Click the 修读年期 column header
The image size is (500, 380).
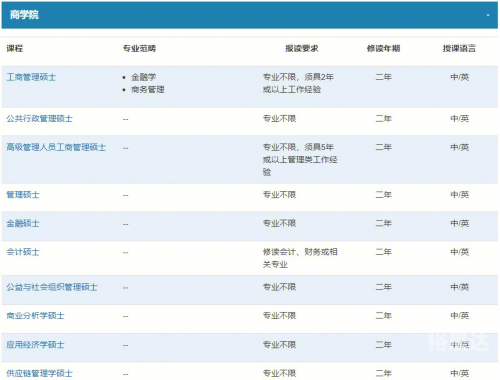coord(383,48)
